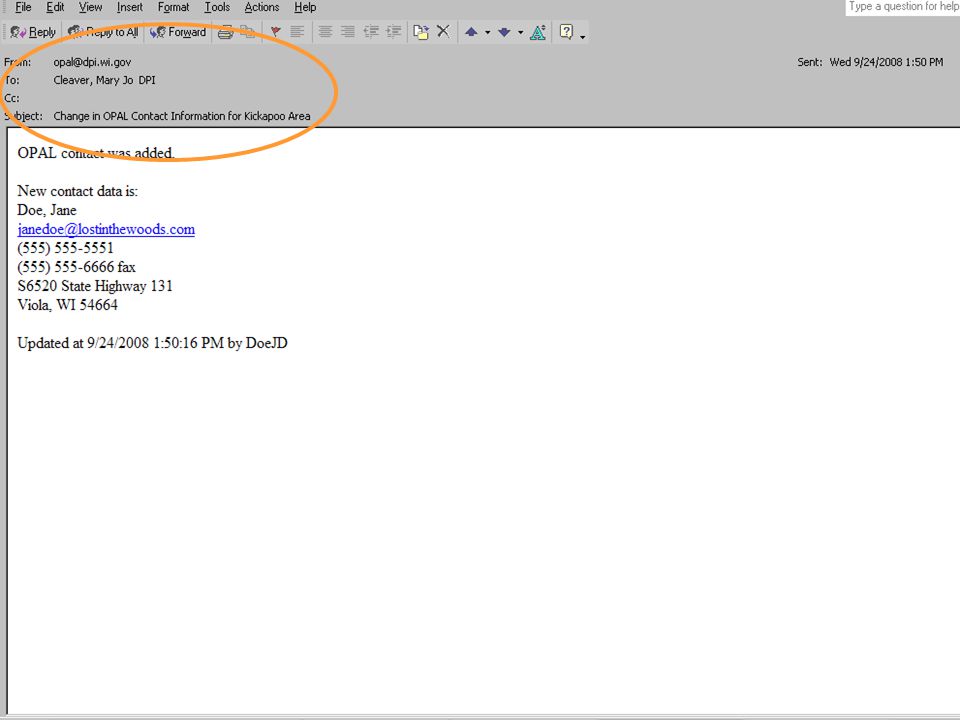Open the View menu

pos(91,7)
